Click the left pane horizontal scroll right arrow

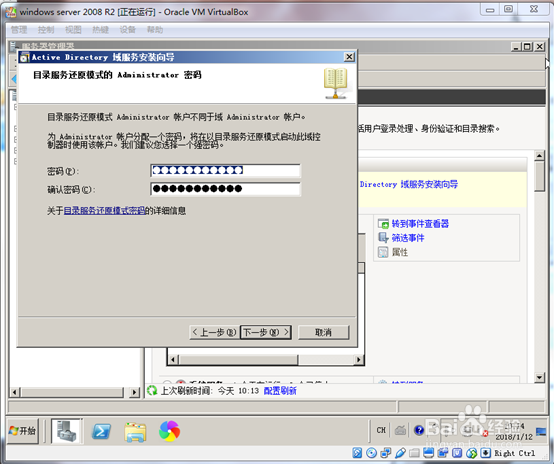pos(135,392)
